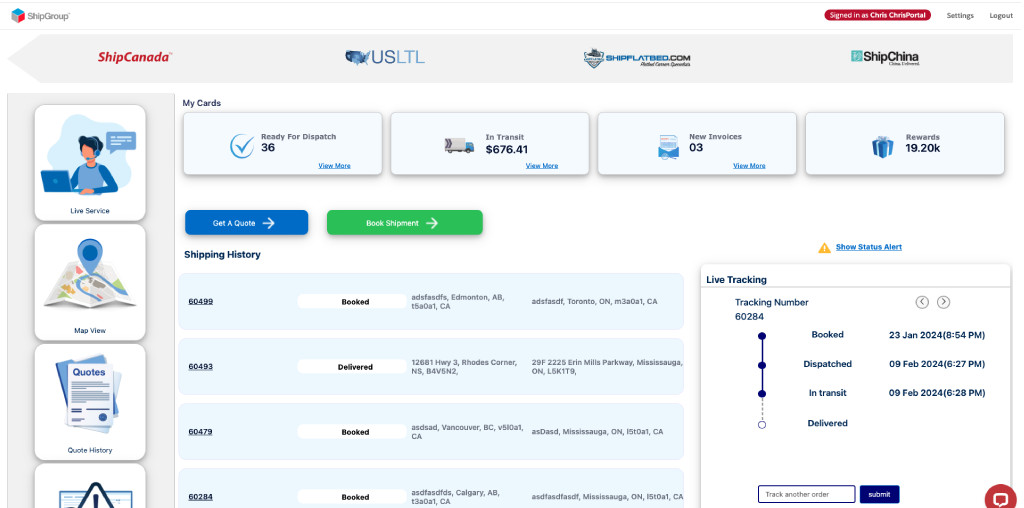The height and width of the screenshot is (508, 1024).
Task: Open the ShipFlatbed.com logo
Action: pos(637,58)
